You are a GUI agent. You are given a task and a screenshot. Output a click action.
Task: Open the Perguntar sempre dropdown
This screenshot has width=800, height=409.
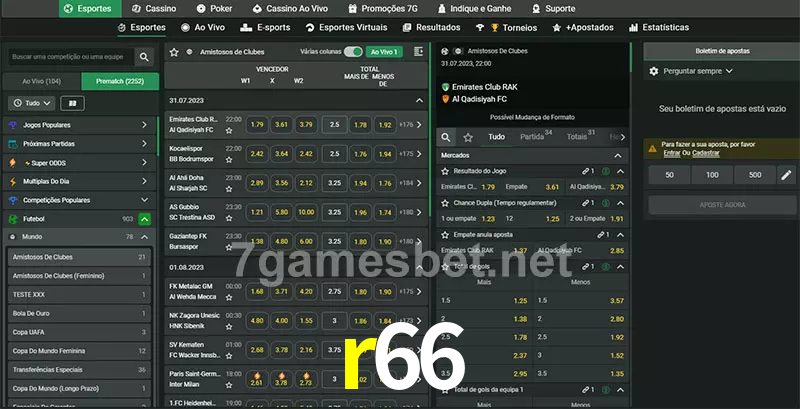(x=698, y=71)
